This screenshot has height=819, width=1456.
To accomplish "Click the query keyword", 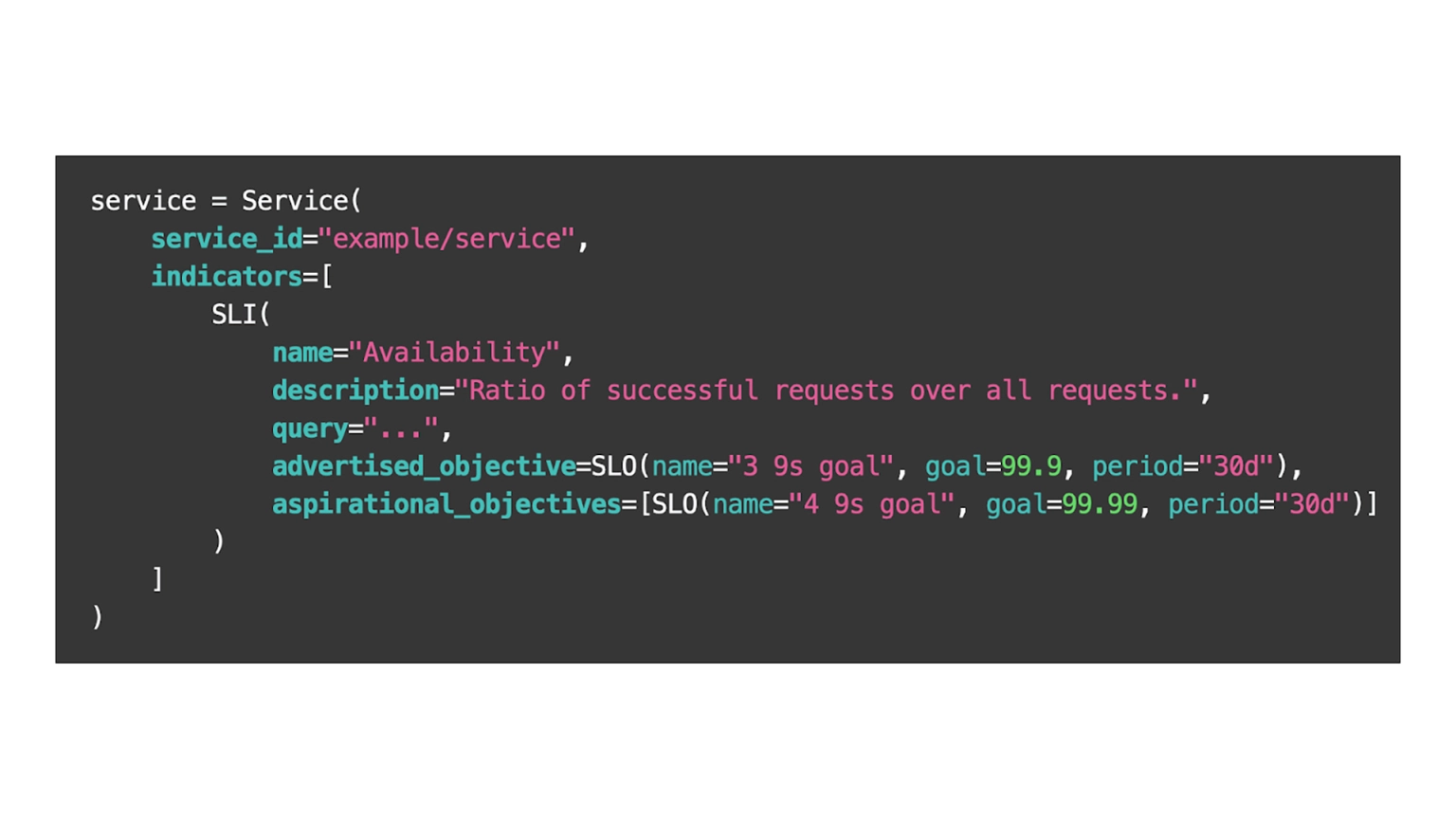I will pyautogui.click(x=310, y=428).
